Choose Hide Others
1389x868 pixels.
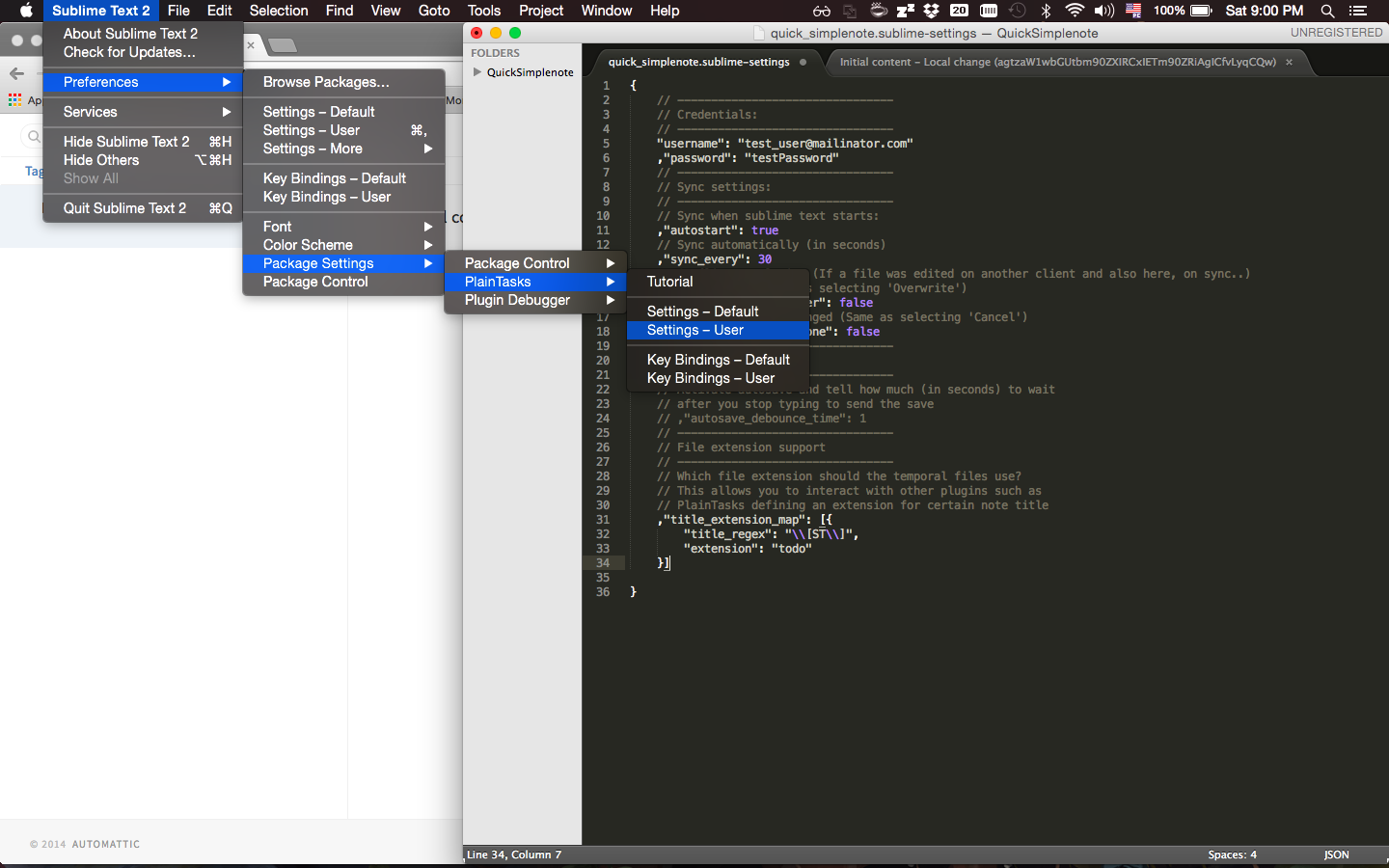tap(143, 160)
